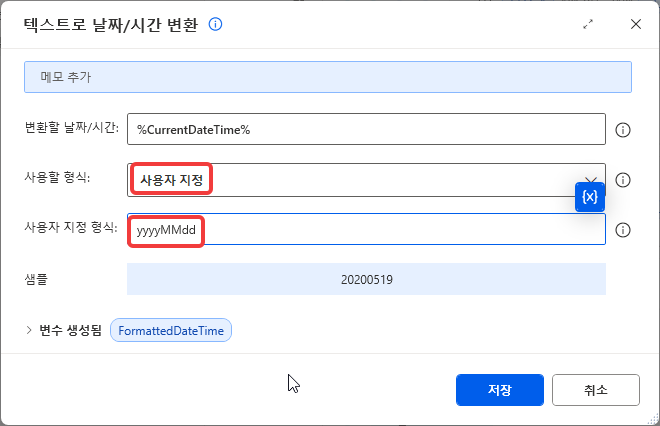Expand the 변수 생성됨 section
This screenshot has height=426, width=660.
point(29,330)
